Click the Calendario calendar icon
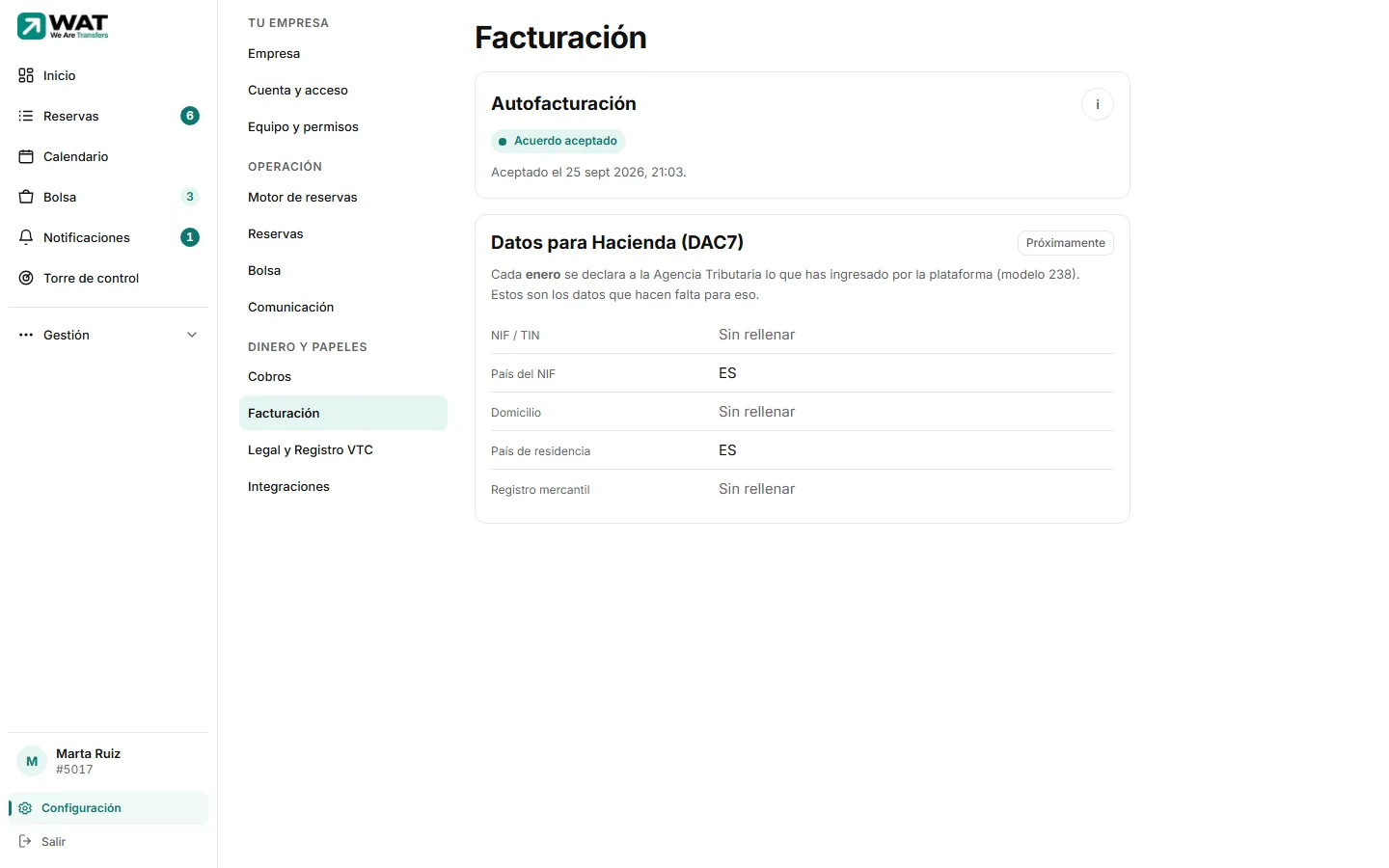1389x868 pixels. coord(26,156)
